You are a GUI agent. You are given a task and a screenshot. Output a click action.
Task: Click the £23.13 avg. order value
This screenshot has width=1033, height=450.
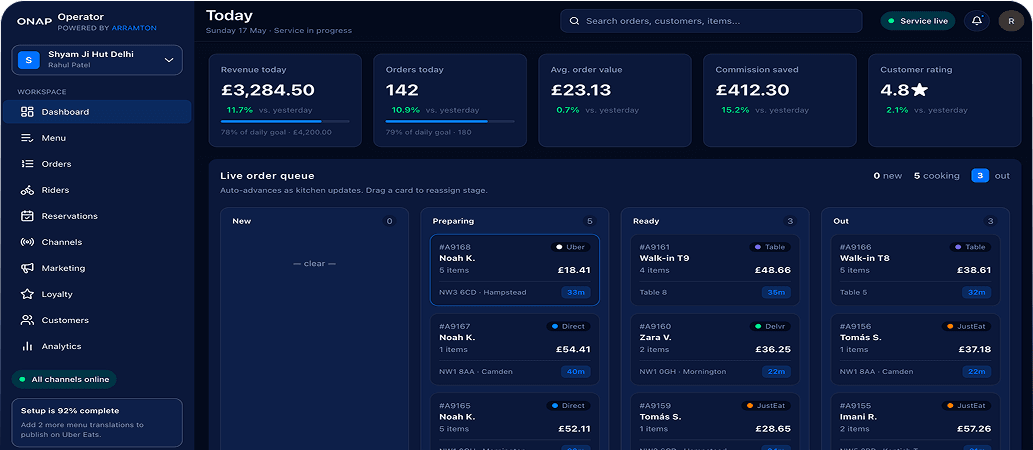[x=581, y=90]
